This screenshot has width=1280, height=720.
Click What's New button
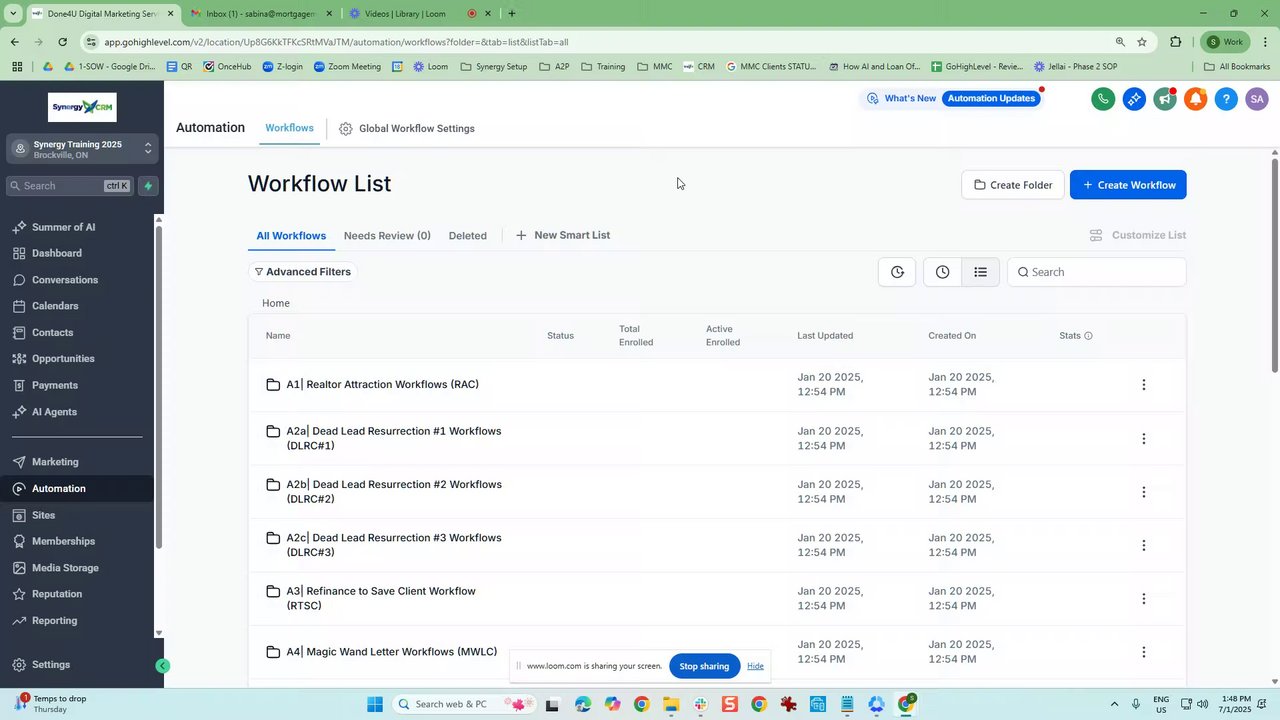(901, 99)
